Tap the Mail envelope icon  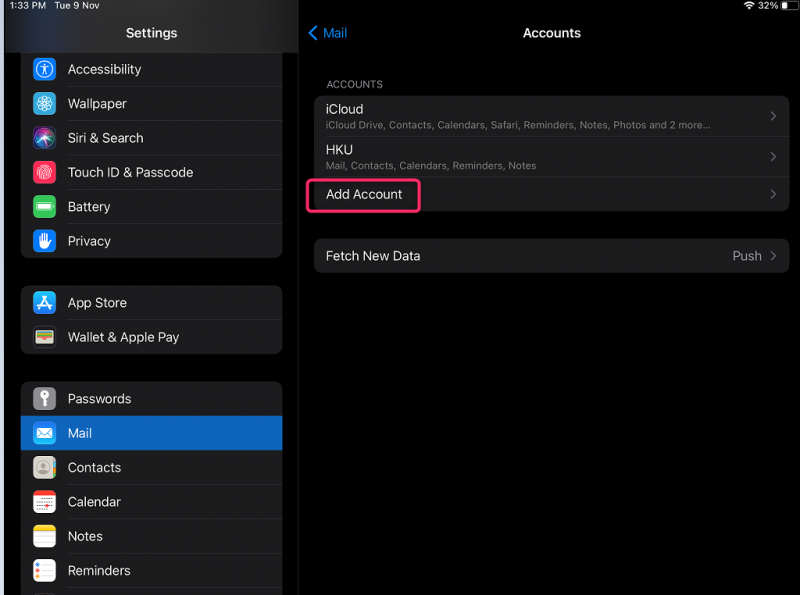[x=44, y=433]
